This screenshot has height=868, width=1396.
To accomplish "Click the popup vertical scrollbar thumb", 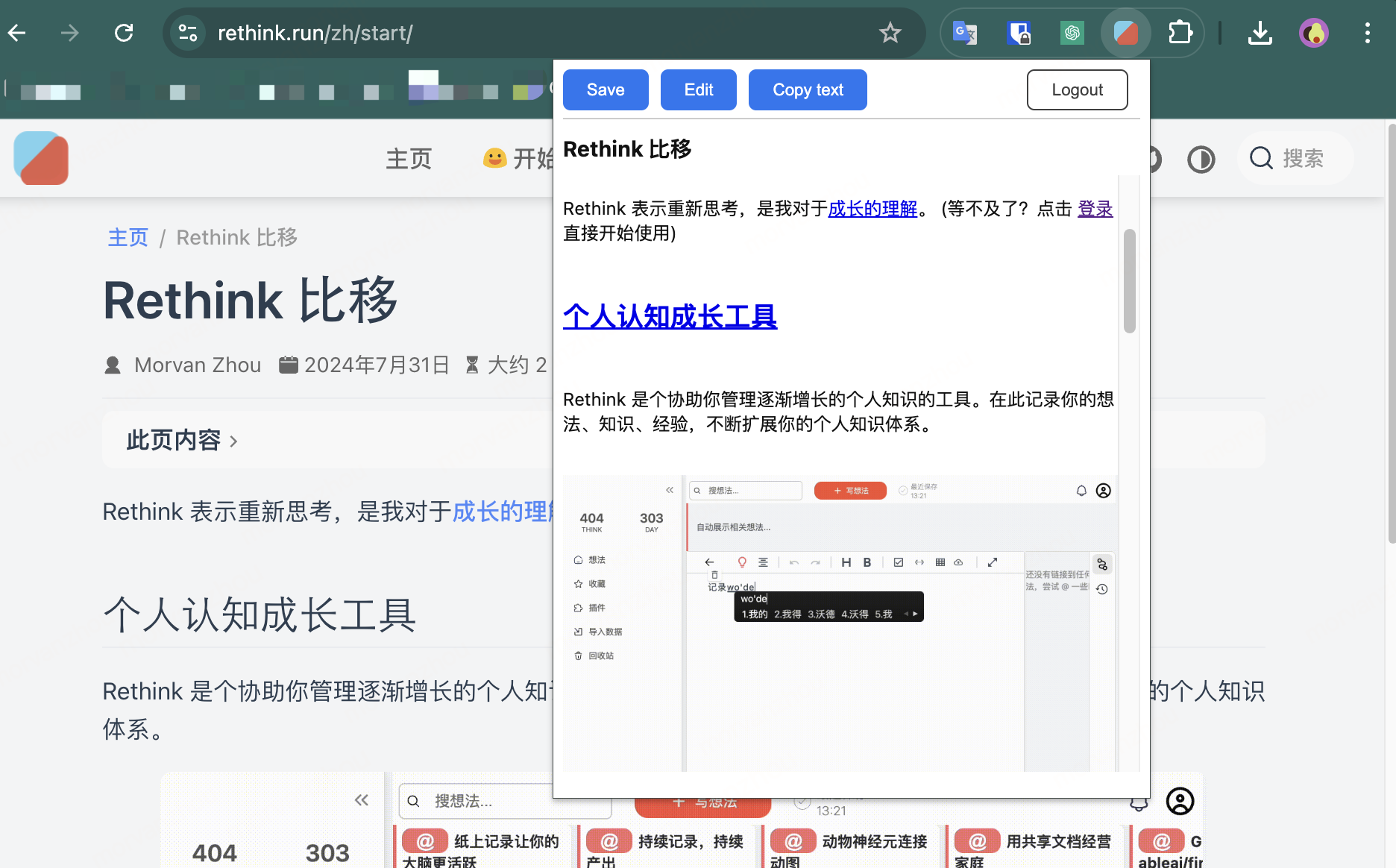I will point(1130,280).
